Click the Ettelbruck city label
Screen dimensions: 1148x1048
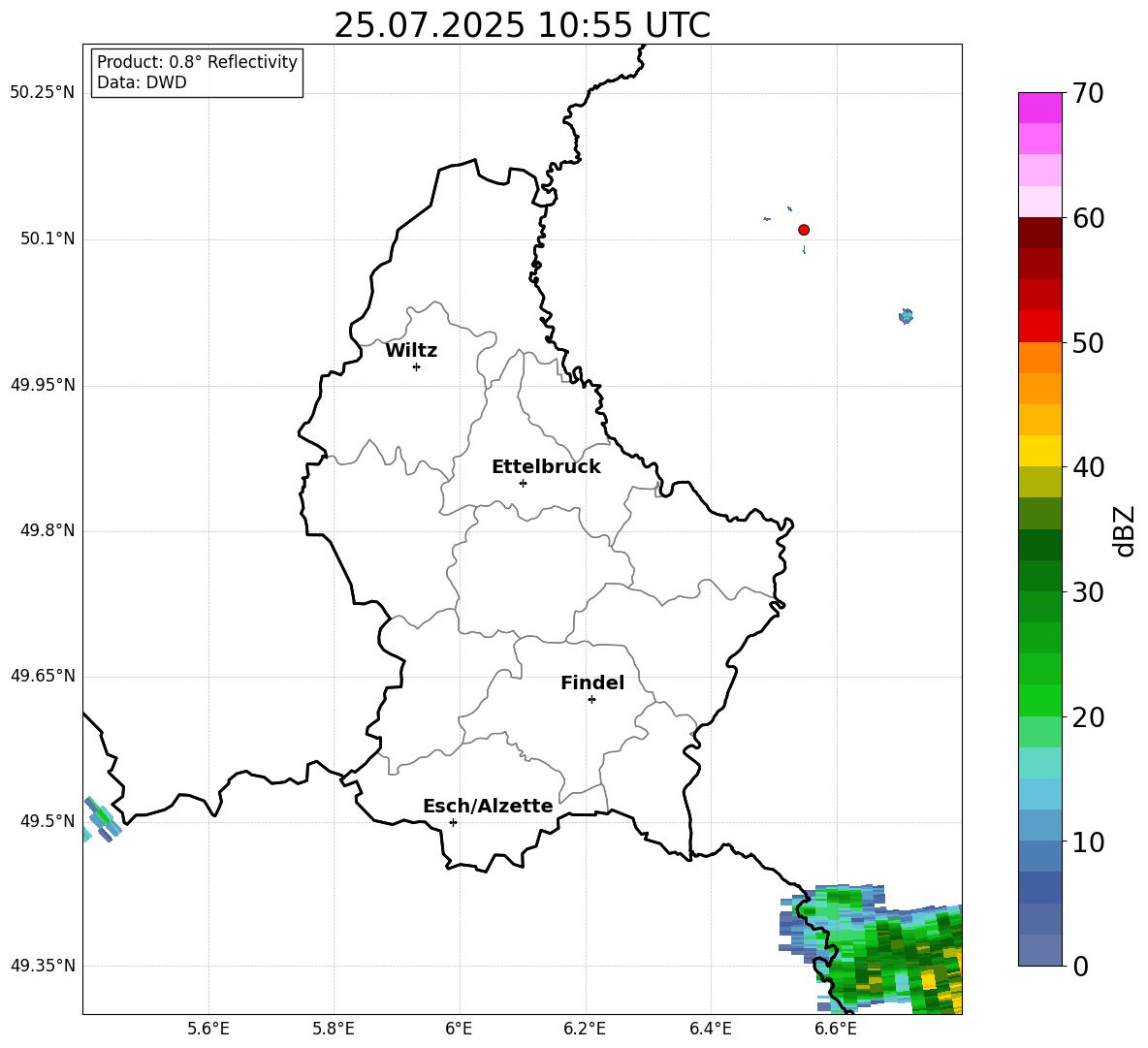(x=546, y=467)
